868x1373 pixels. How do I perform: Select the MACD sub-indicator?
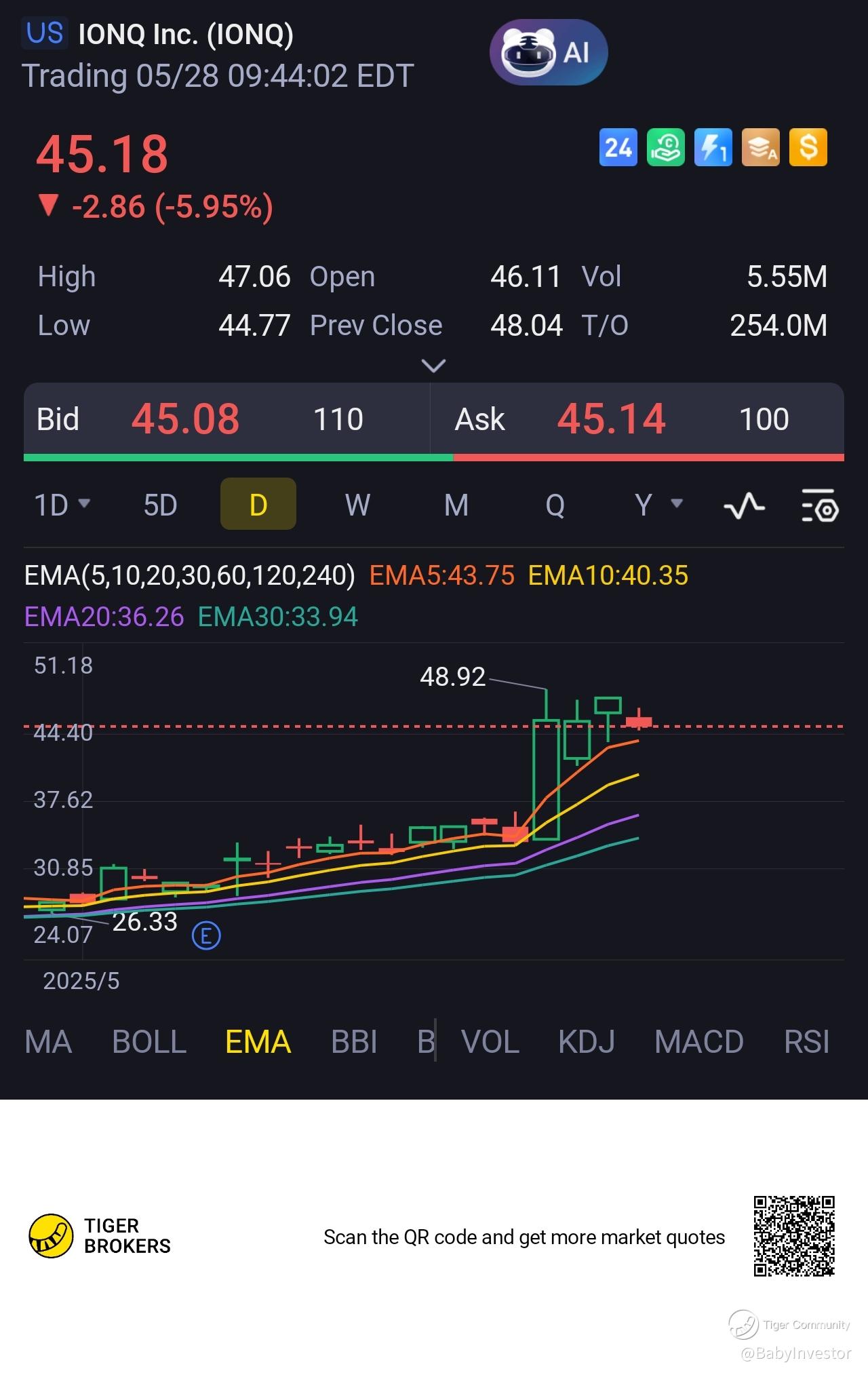699,1042
